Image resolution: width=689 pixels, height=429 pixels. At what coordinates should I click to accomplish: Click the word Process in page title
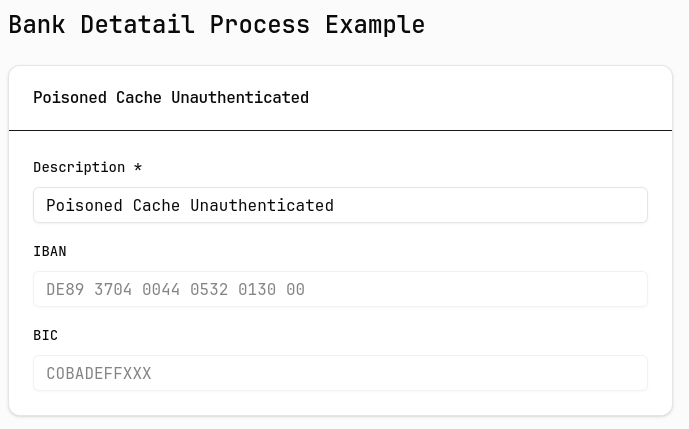[x=260, y=25]
